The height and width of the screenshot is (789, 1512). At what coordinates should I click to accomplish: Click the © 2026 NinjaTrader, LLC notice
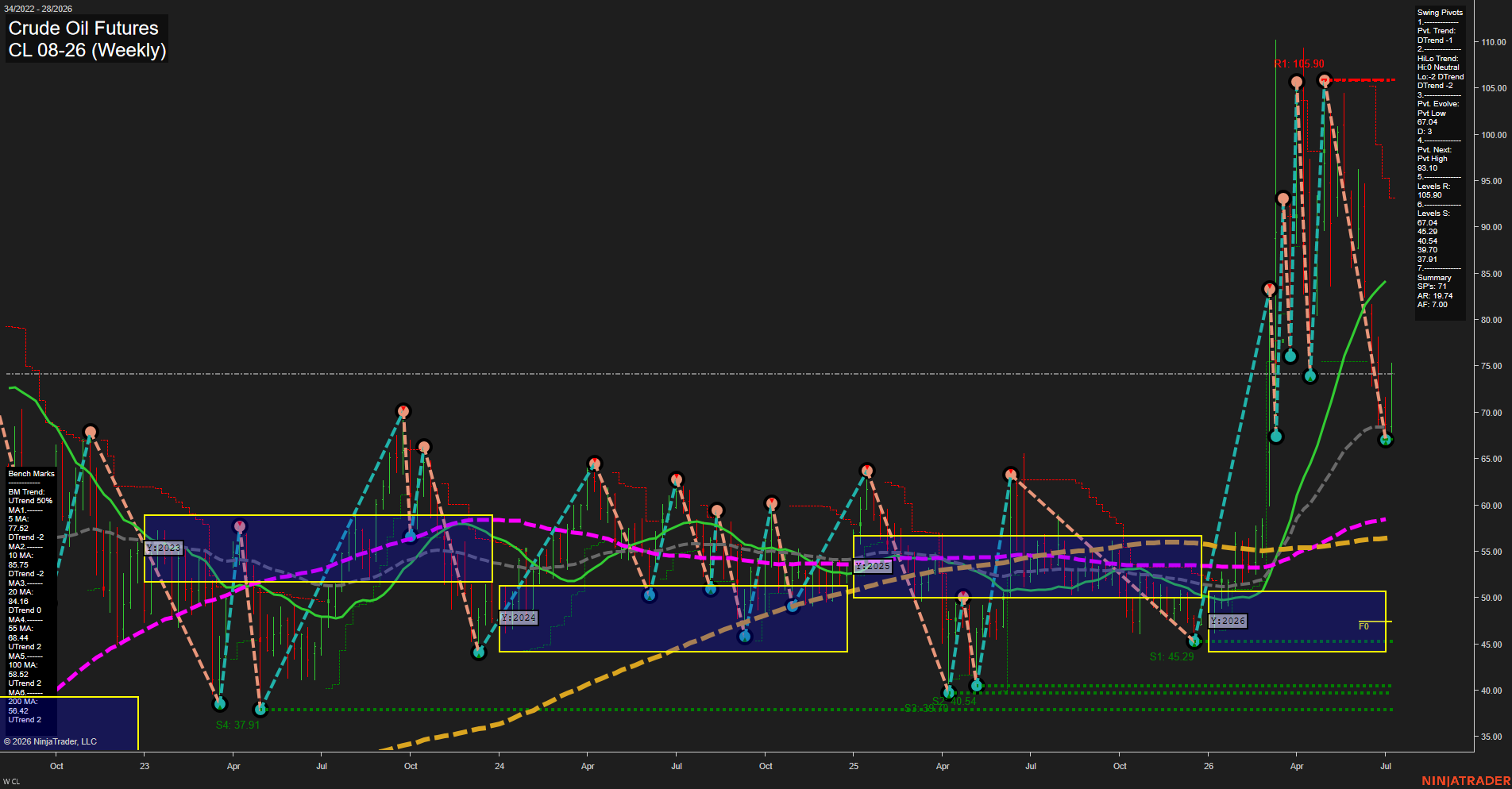(50, 741)
